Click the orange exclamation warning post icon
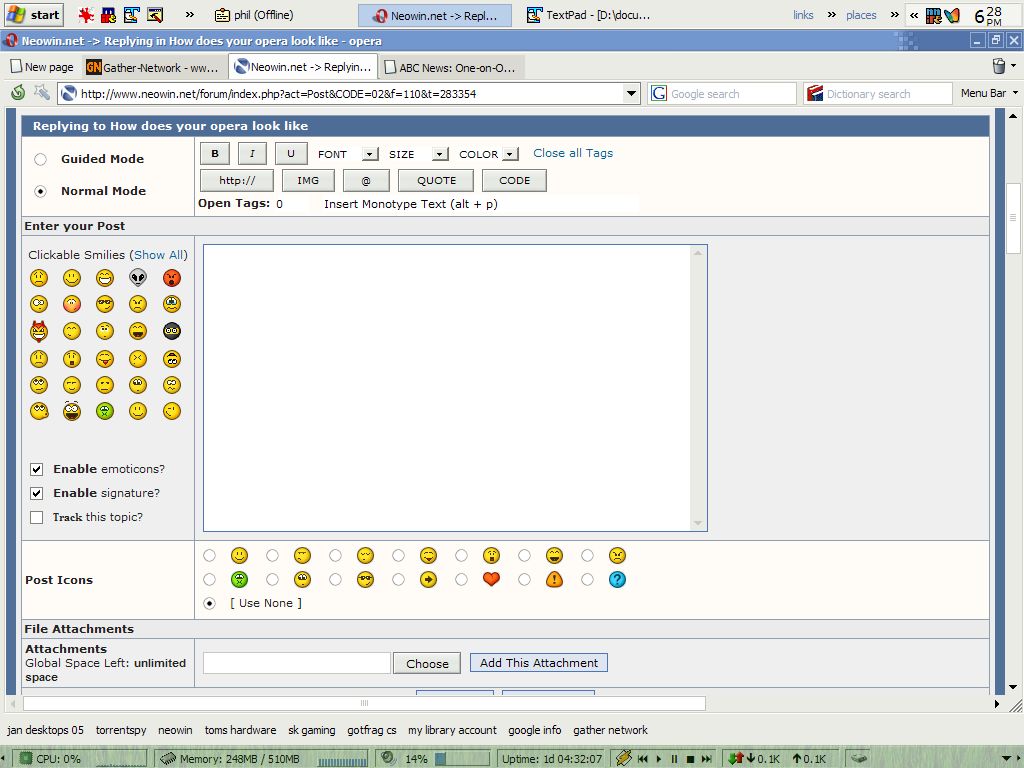This screenshot has width=1024, height=768. [554, 579]
